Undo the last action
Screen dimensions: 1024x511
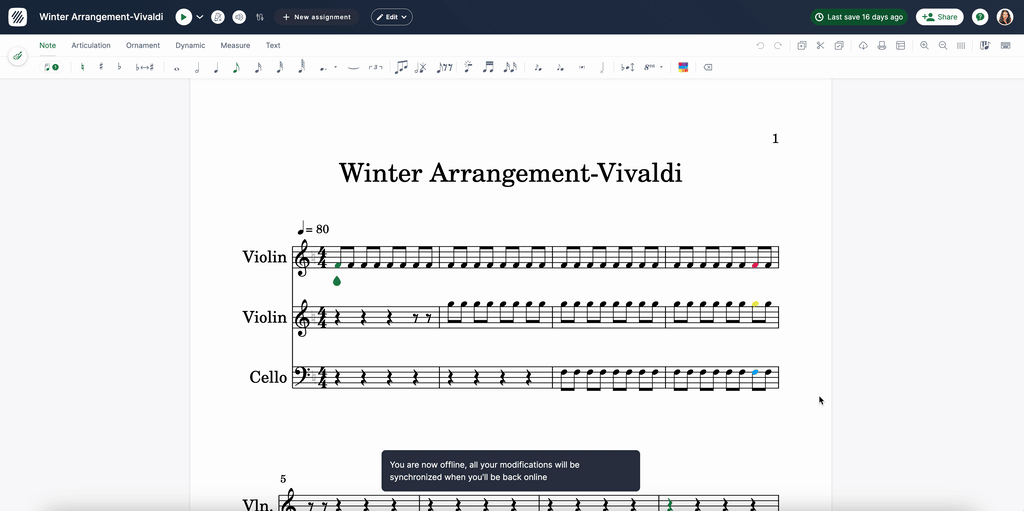[x=760, y=46]
